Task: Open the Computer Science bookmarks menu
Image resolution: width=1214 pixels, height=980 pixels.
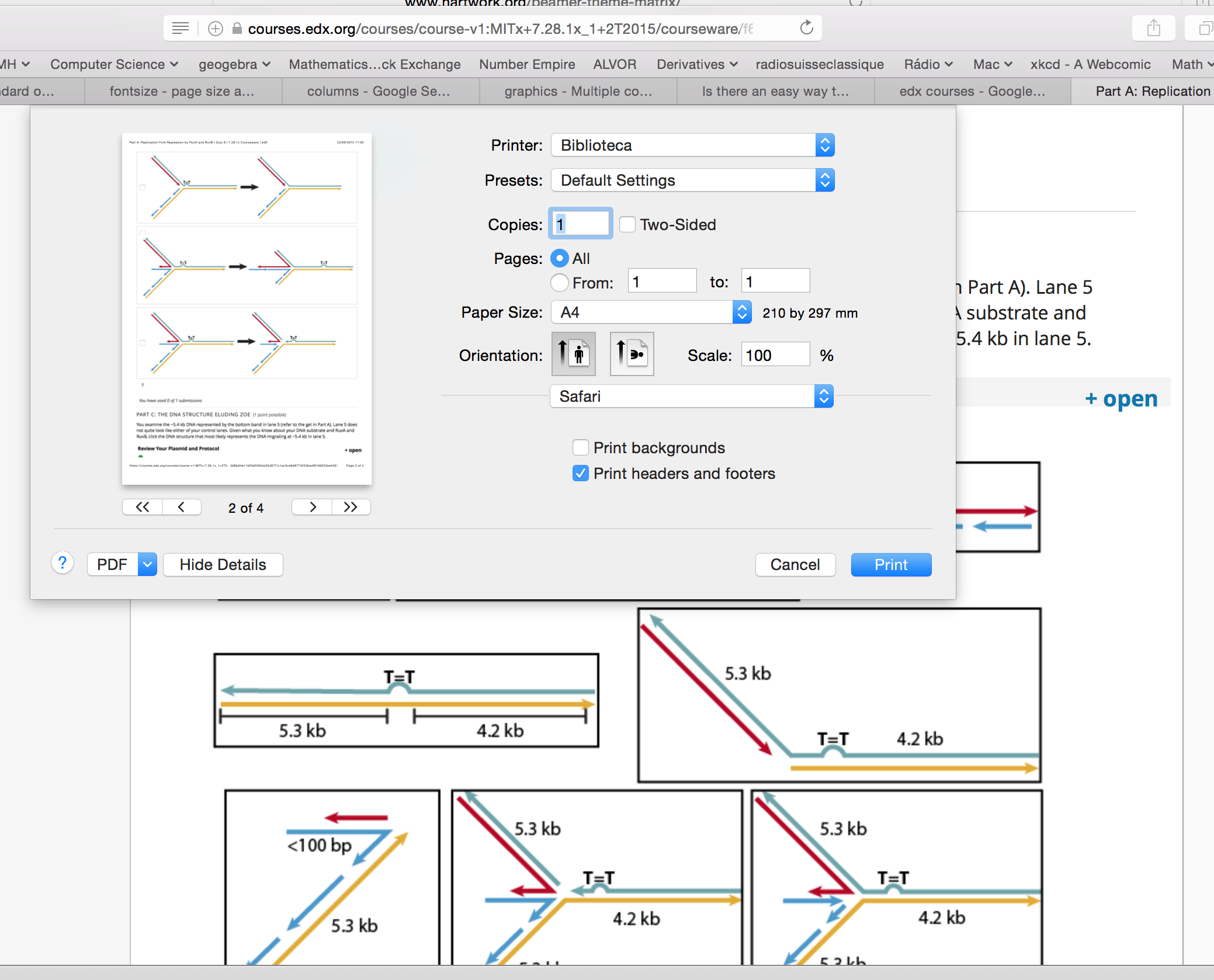Action: (114, 64)
